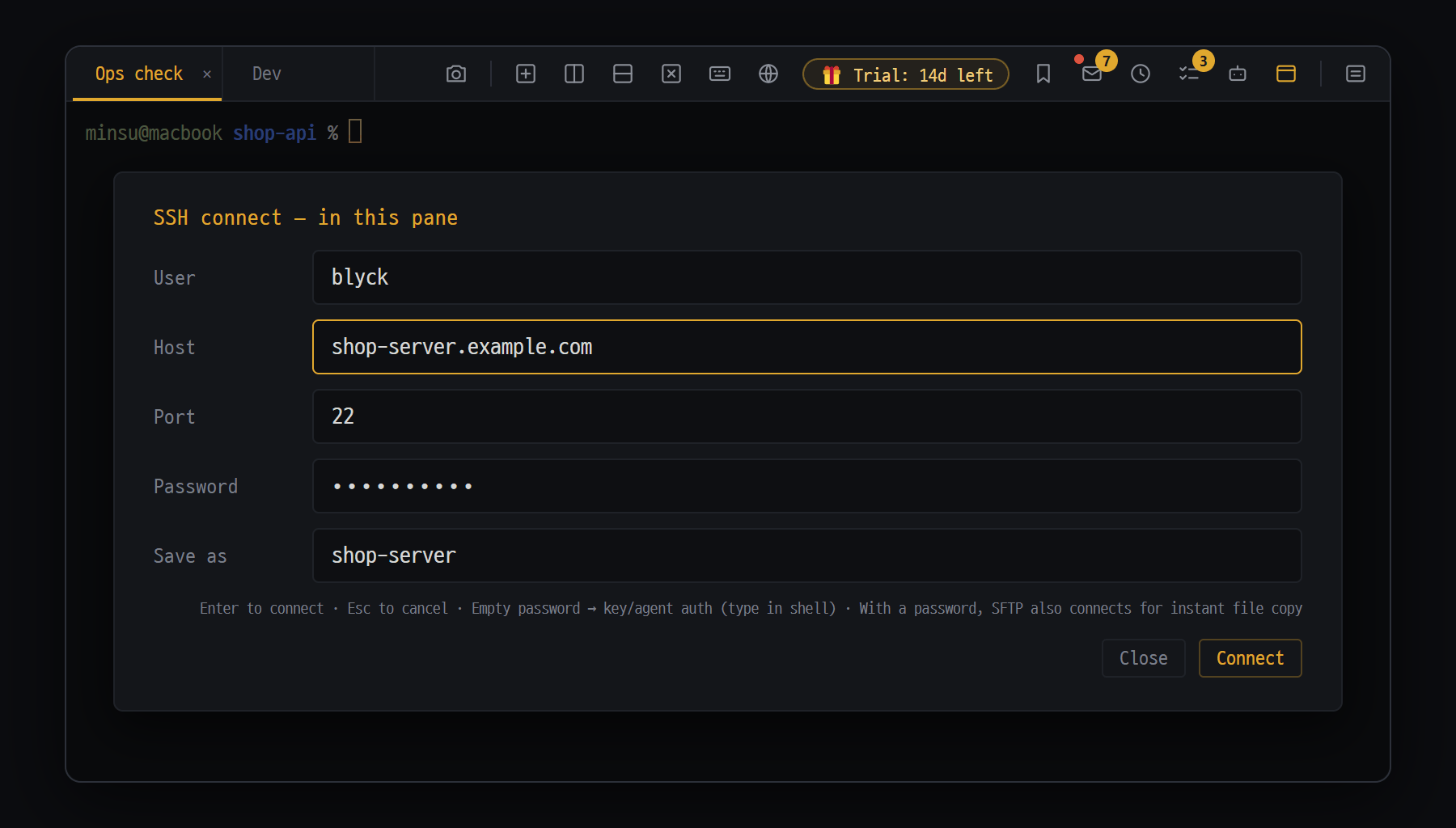Switch to the Dev tab

pos(267,74)
